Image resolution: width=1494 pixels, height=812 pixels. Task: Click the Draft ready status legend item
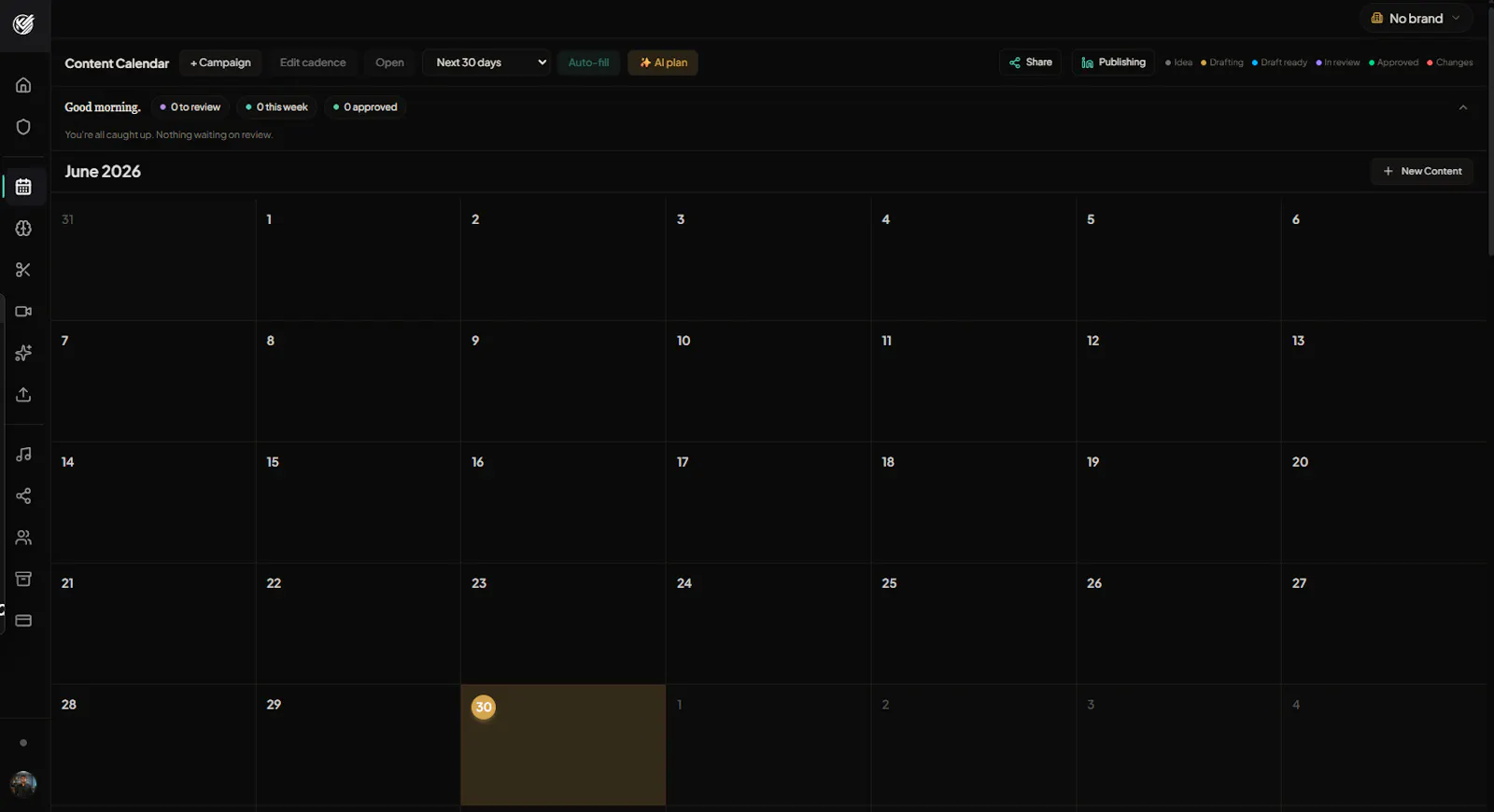(1279, 63)
